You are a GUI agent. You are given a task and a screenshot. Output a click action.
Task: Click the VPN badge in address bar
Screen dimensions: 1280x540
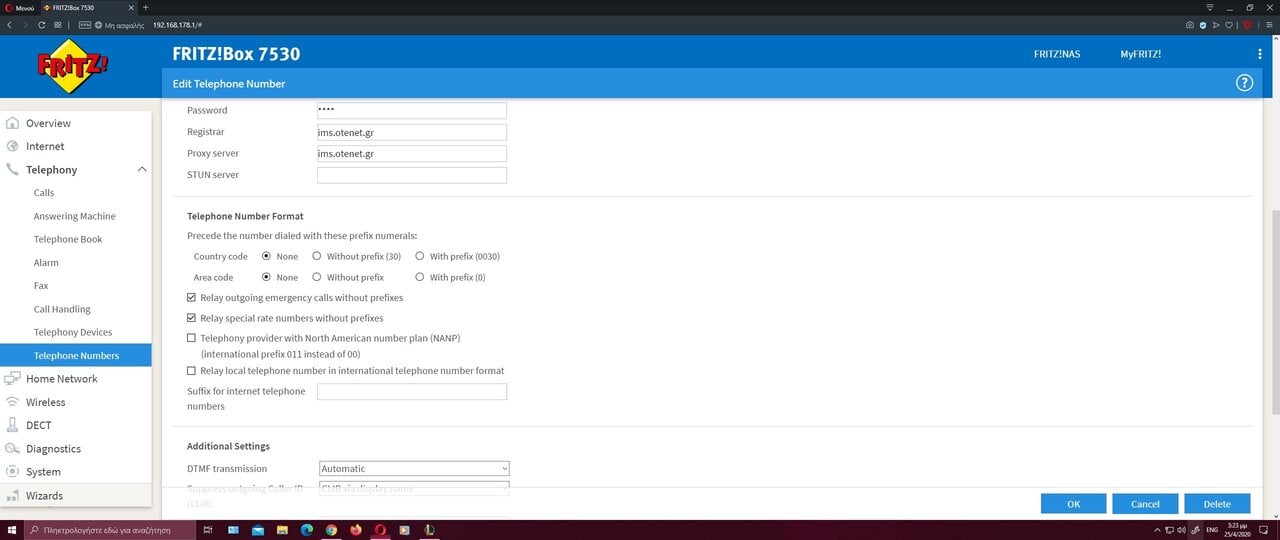click(x=84, y=24)
